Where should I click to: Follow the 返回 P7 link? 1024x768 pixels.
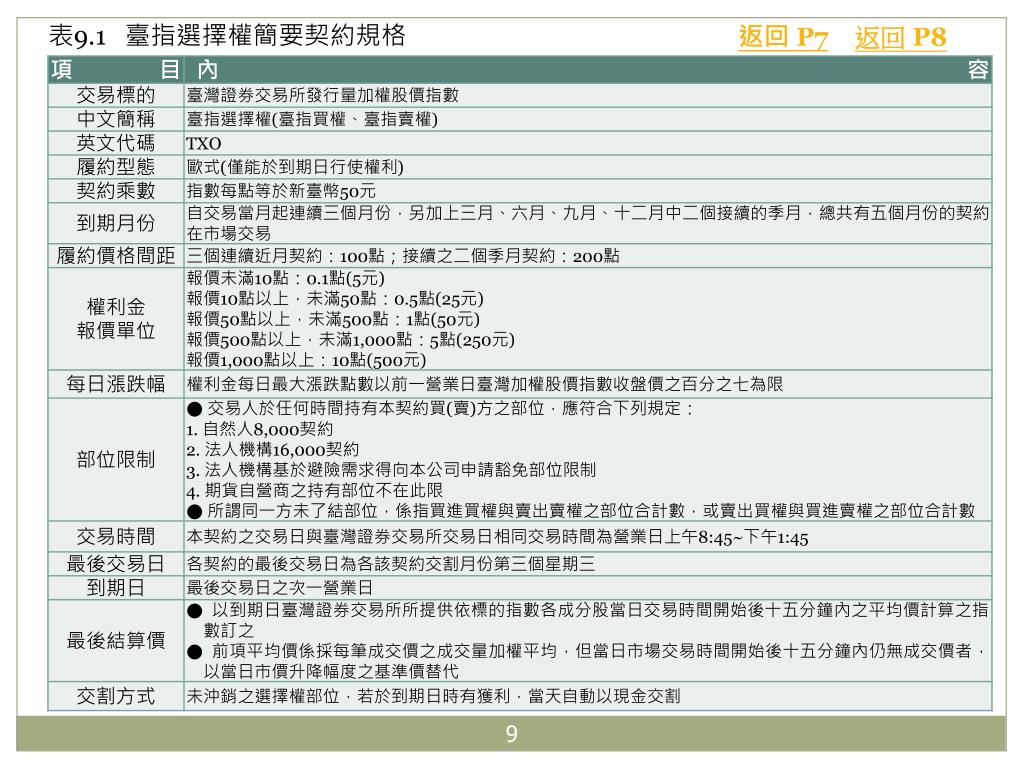[783, 37]
